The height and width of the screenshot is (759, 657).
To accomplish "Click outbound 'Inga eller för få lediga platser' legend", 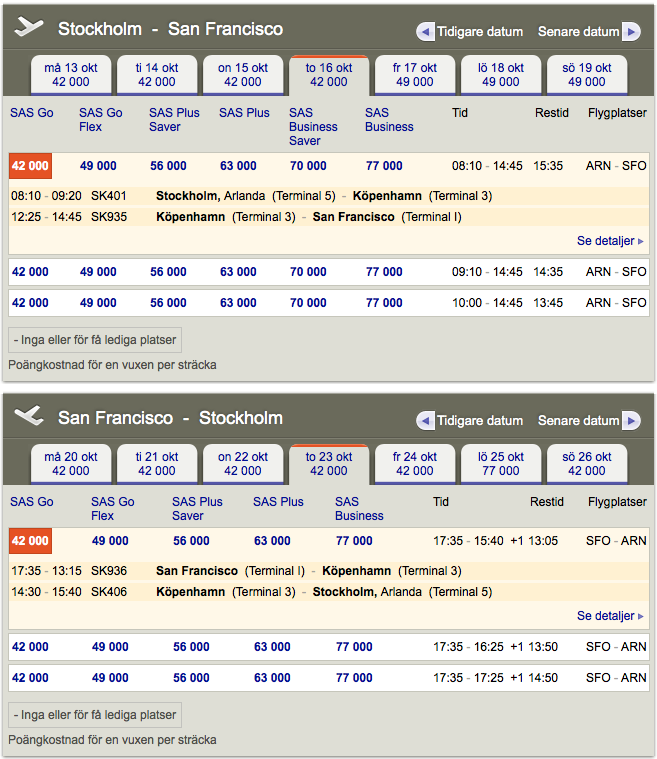I will pyautogui.click(x=95, y=340).
